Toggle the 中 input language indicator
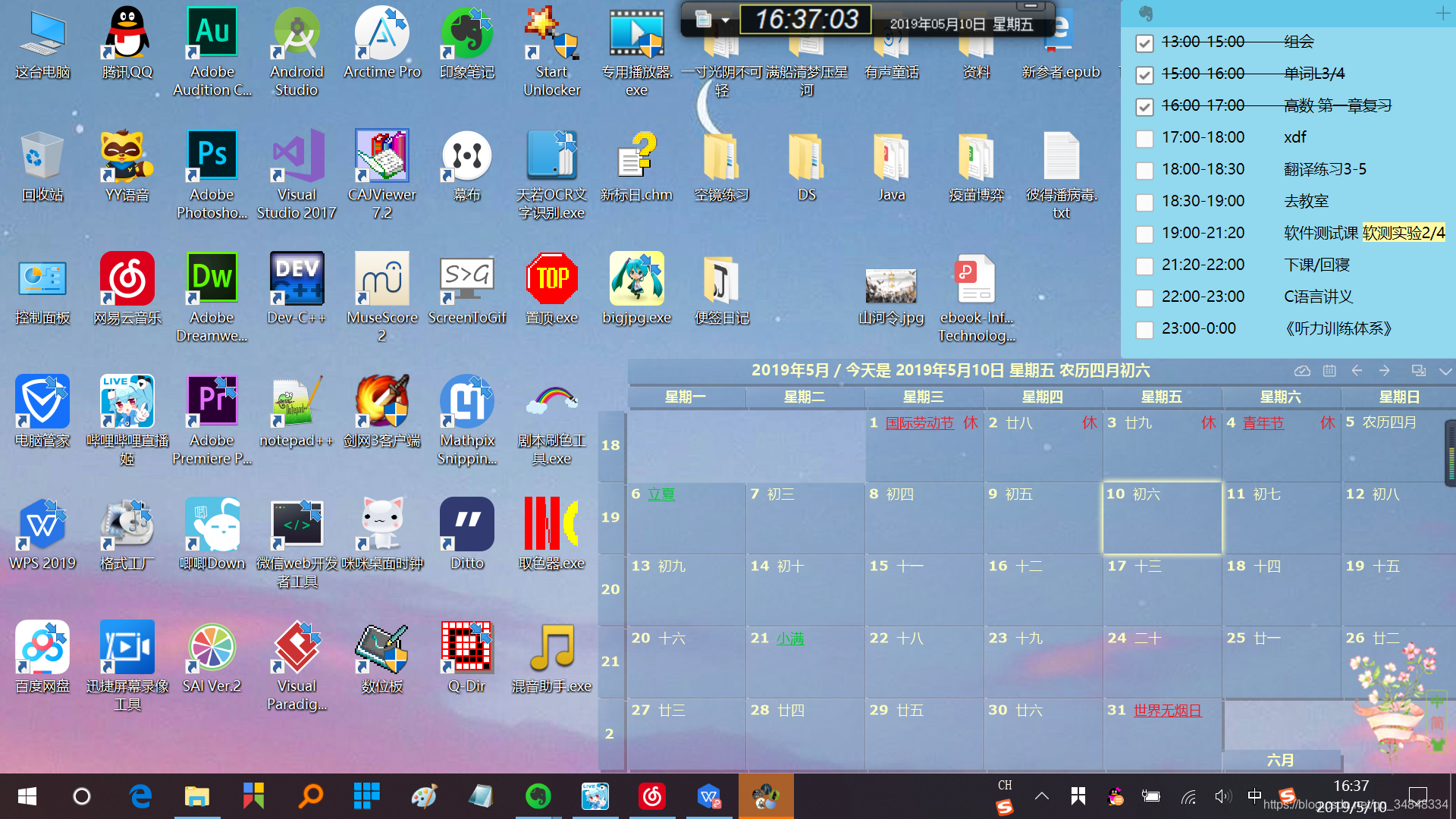Viewport: 1456px width, 819px height. (1254, 796)
